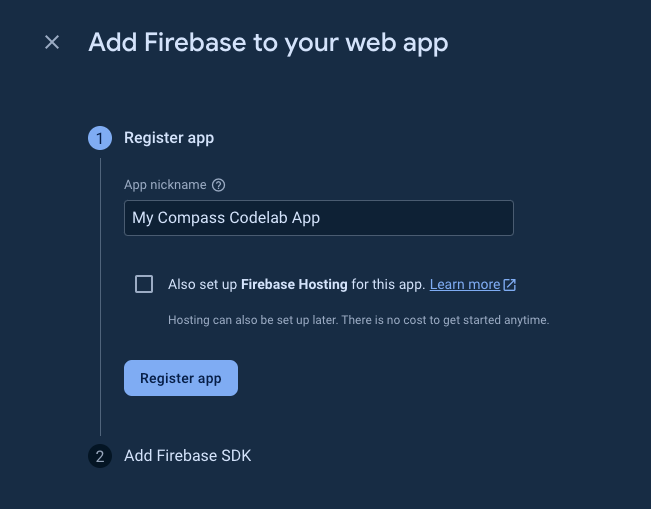Close the Add Firebase dialog
The height and width of the screenshot is (509, 651).
point(52,42)
